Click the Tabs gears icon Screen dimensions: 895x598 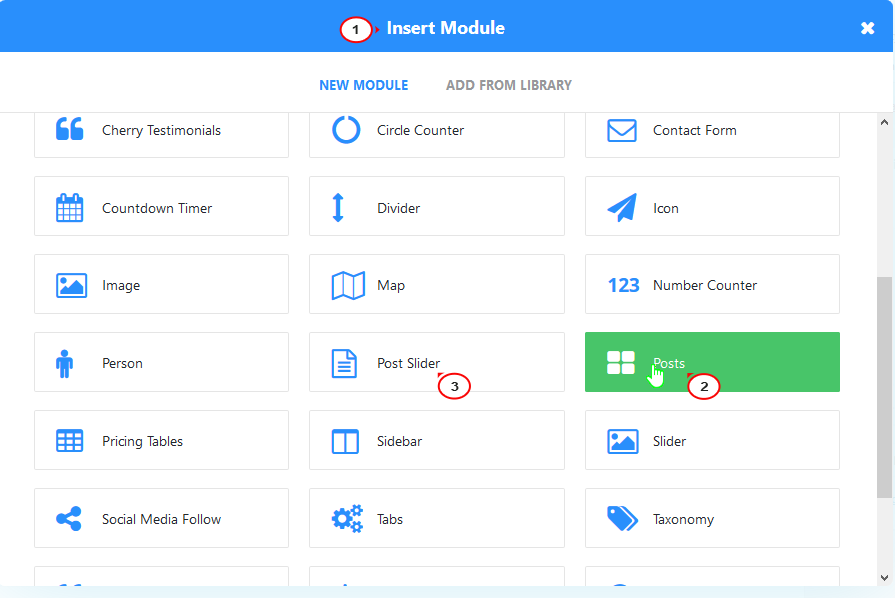coord(347,519)
